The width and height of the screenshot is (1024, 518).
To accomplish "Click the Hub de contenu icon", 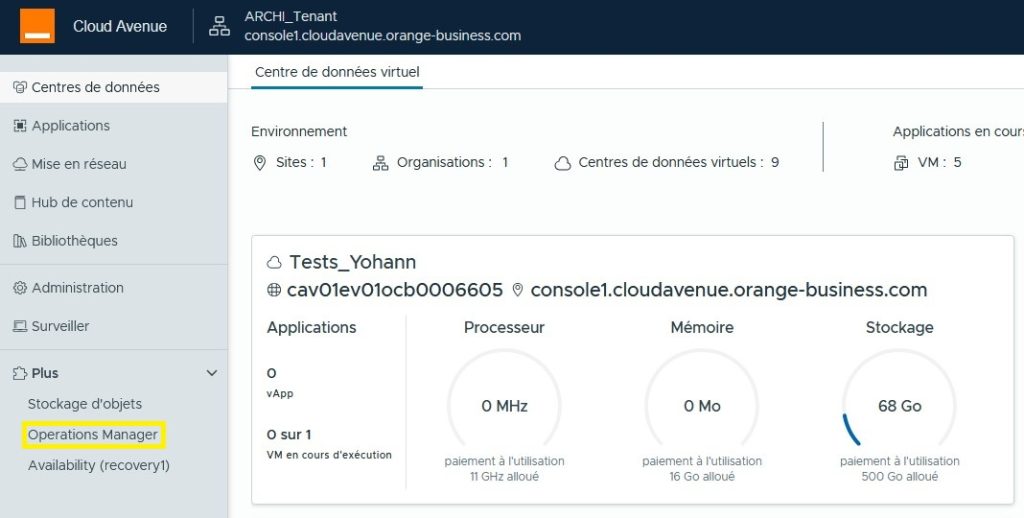I will [x=19, y=203].
